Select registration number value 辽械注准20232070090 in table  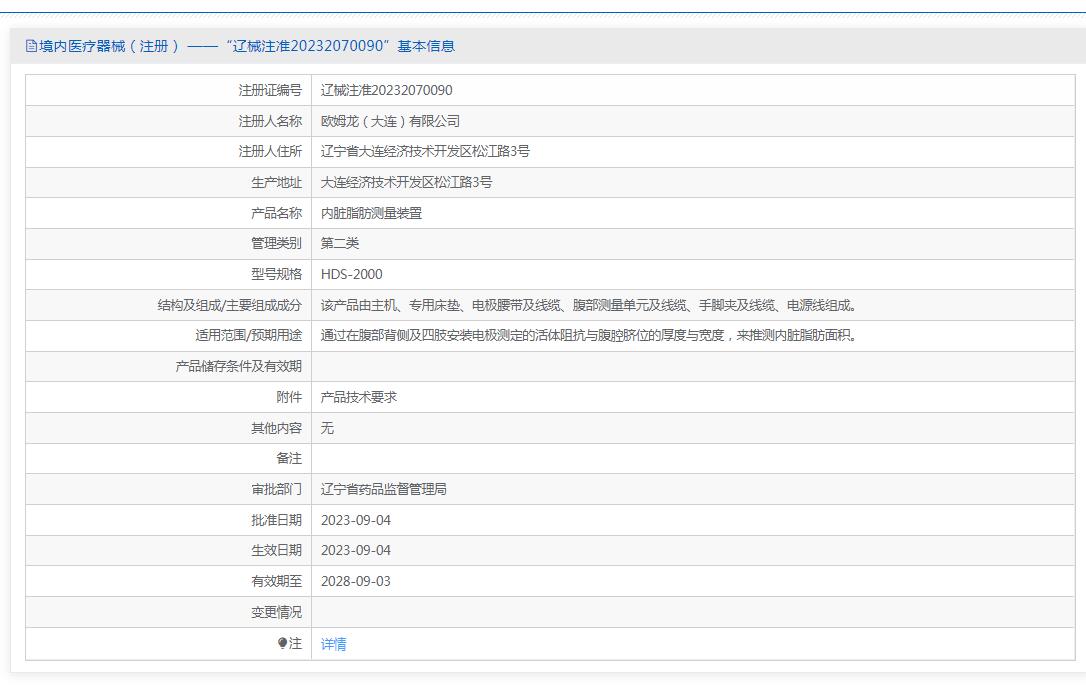(386, 91)
